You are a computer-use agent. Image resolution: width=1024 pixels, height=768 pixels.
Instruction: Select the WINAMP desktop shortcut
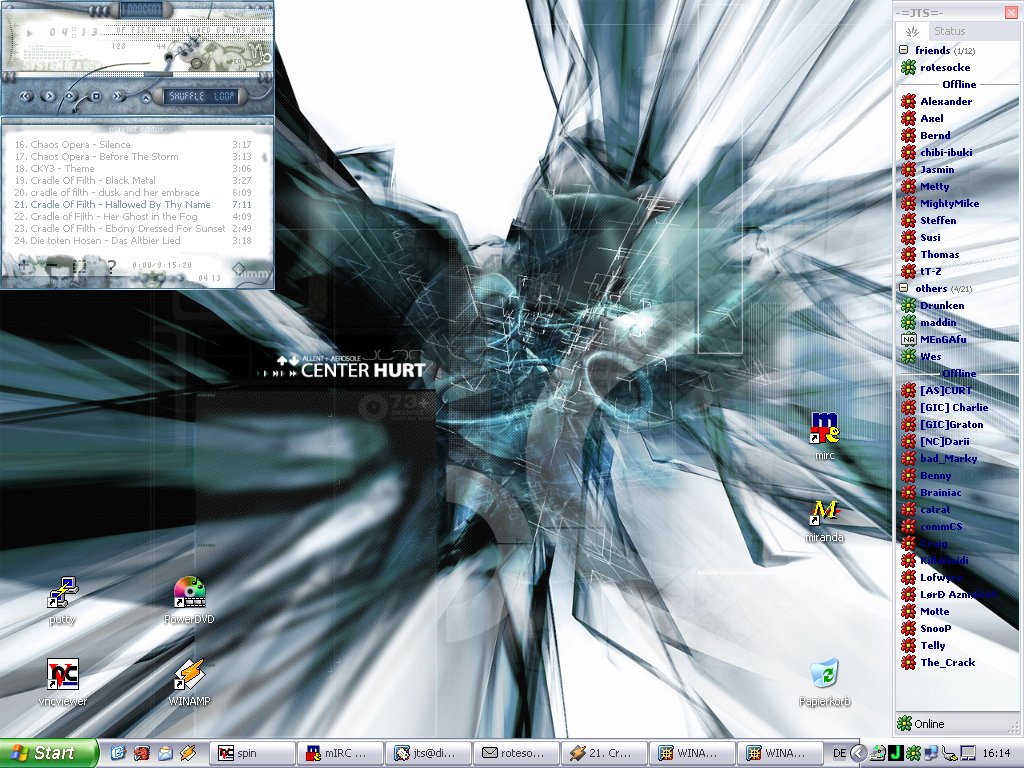click(x=189, y=675)
